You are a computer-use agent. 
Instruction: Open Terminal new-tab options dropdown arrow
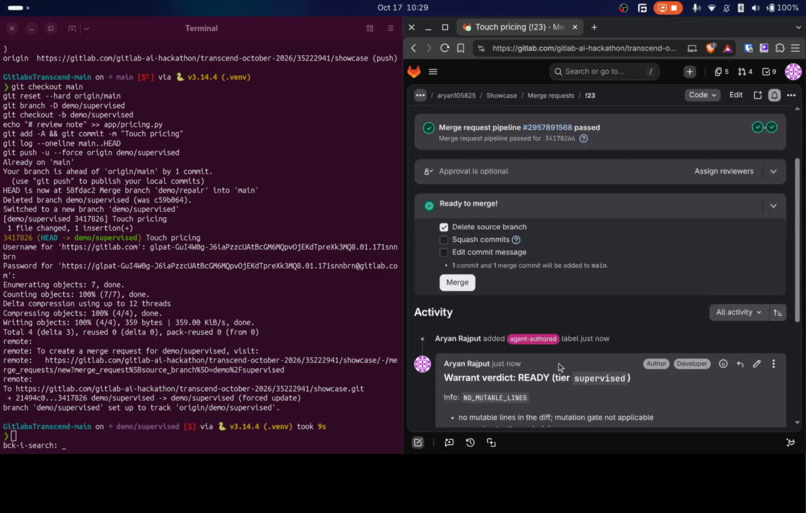point(86,28)
